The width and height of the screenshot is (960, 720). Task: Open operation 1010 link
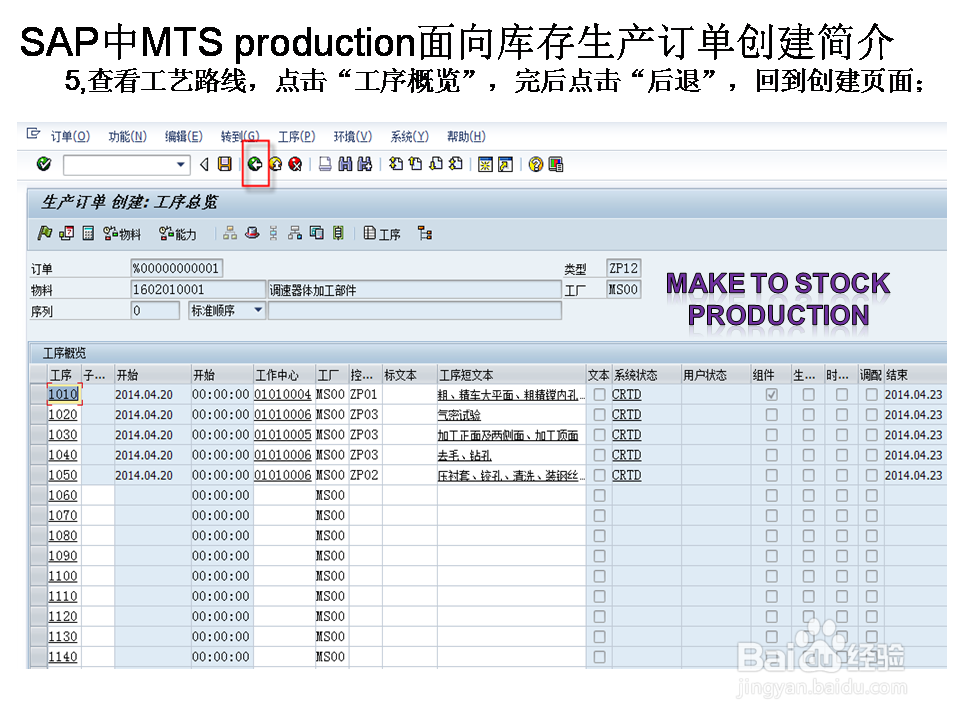point(63,394)
